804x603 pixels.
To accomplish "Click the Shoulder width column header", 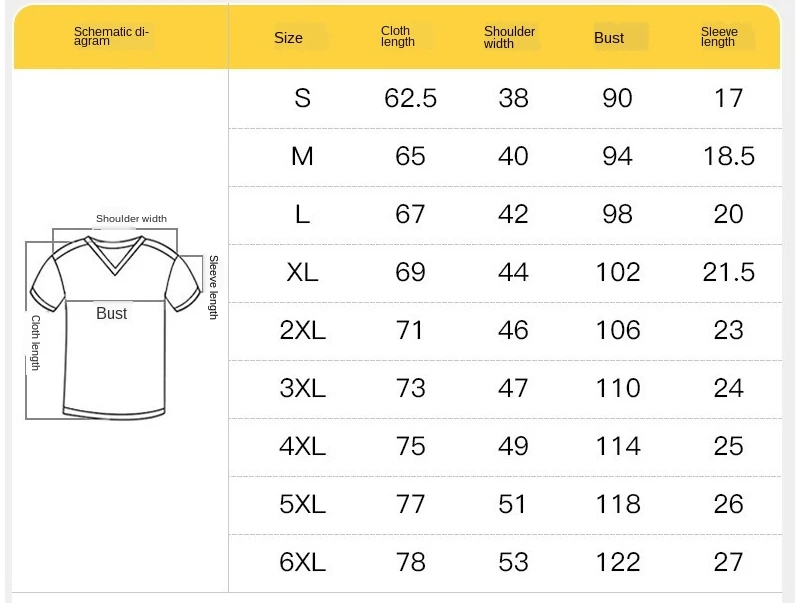I will coord(509,37).
